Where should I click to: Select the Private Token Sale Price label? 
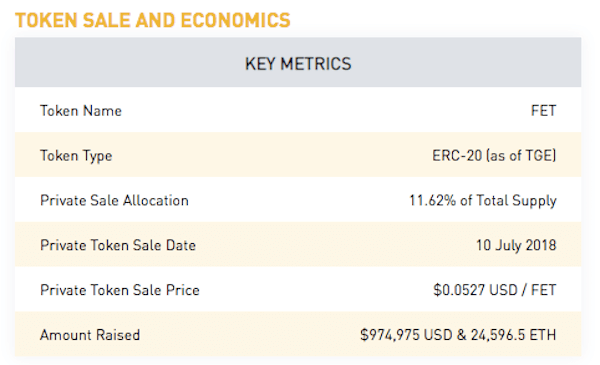click(120, 290)
